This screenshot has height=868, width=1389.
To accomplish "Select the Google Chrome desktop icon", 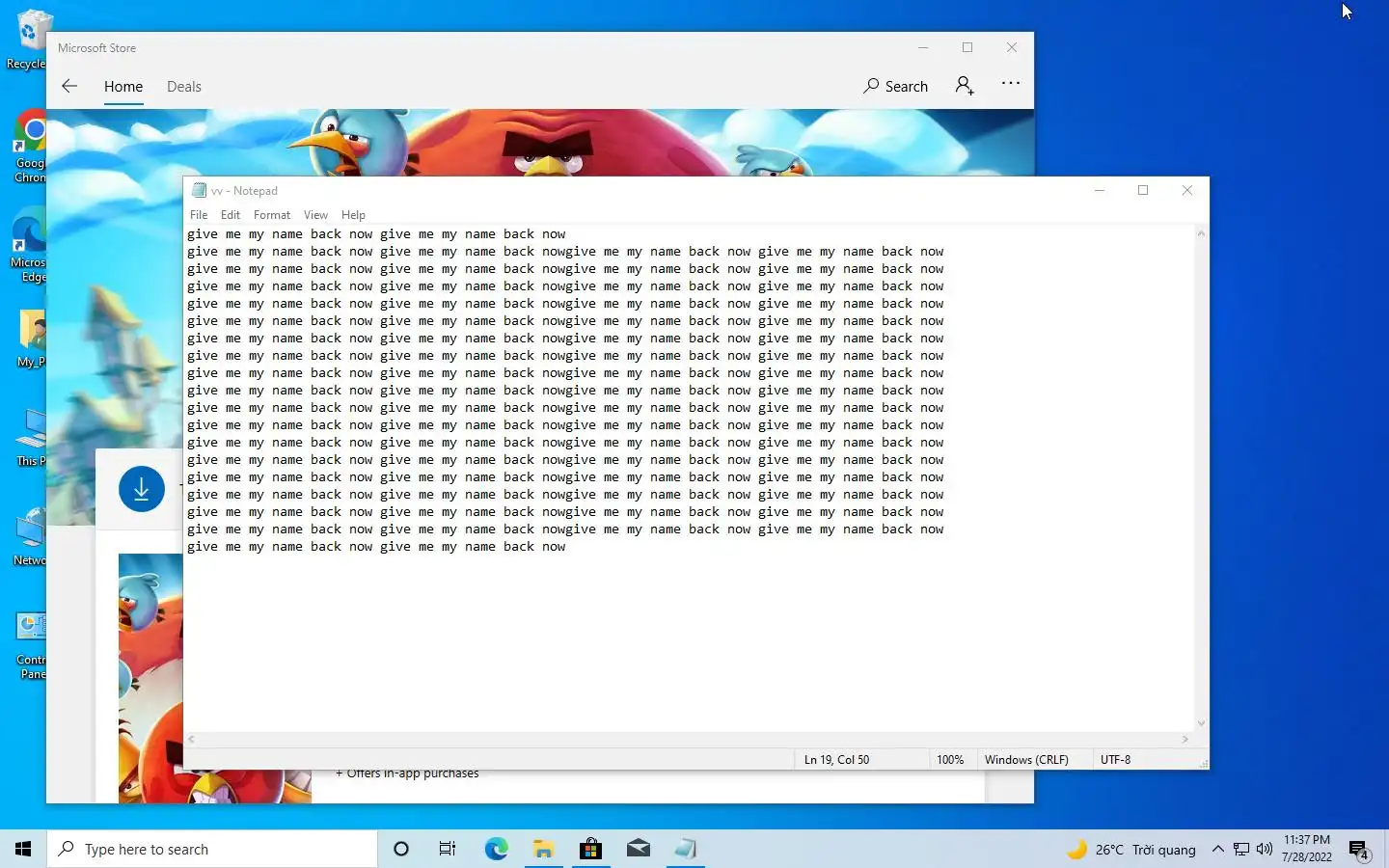I will coord(30,147).
